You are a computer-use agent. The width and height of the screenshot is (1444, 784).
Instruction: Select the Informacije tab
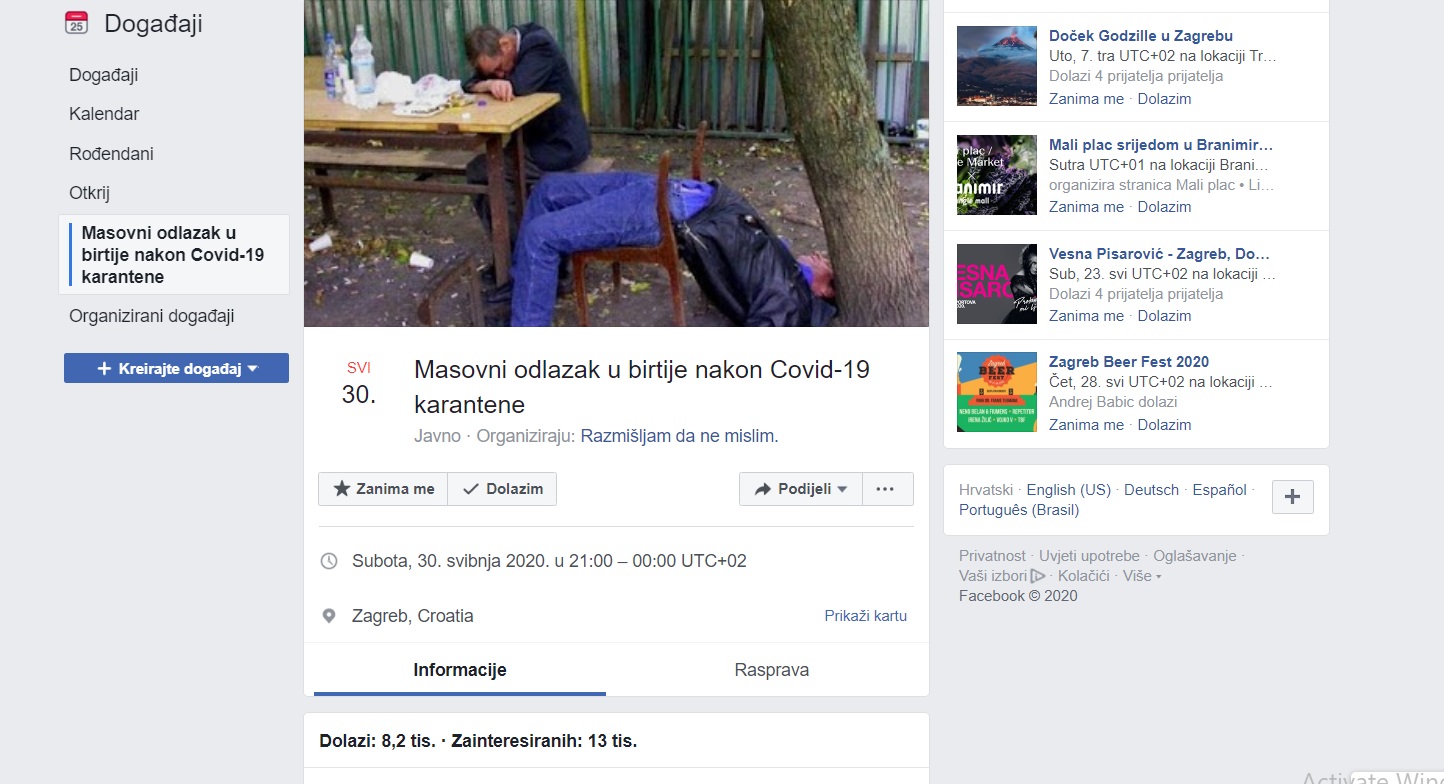[460, 670]
